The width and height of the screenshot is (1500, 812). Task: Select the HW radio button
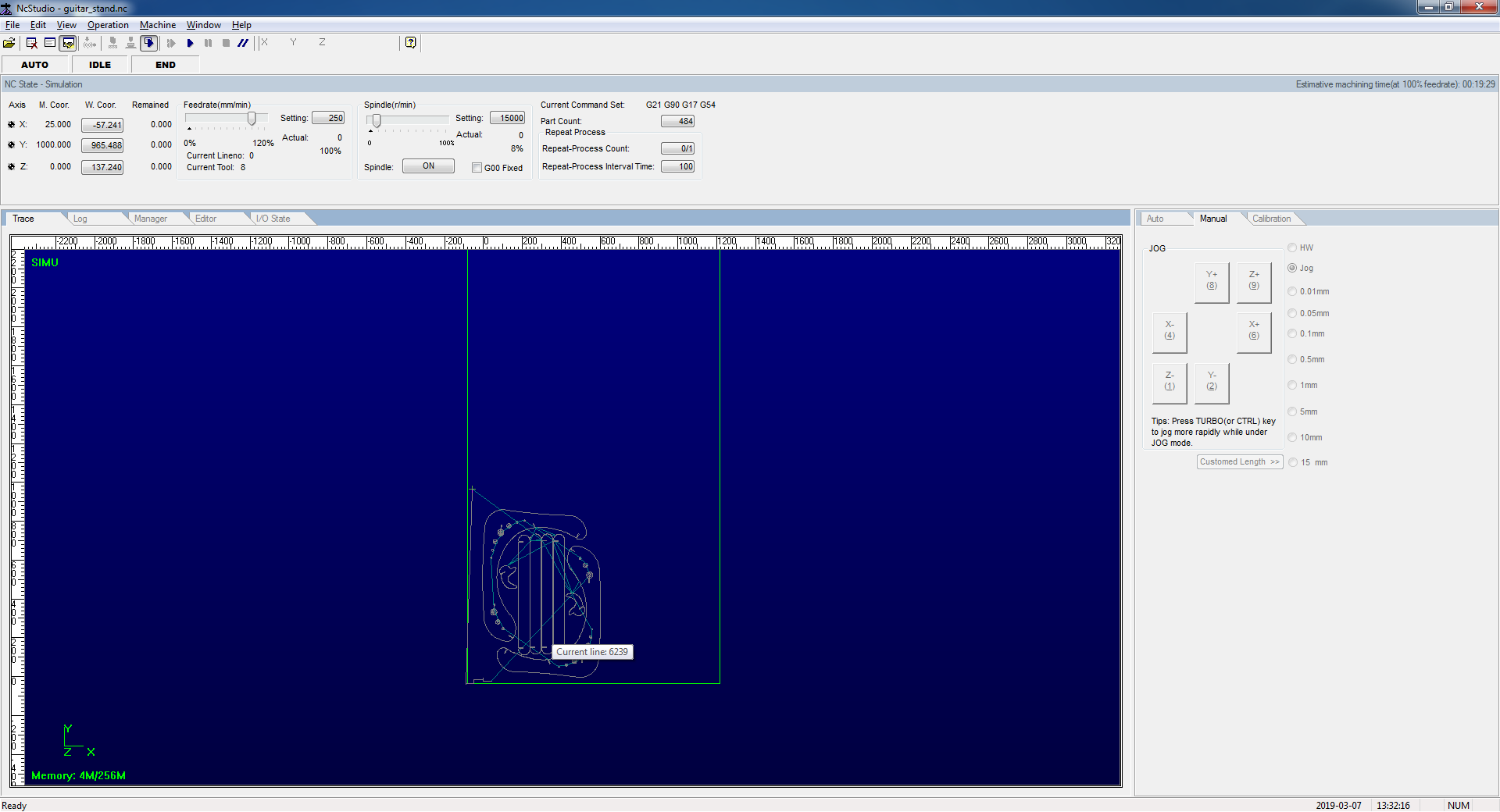coord(1292,248)
